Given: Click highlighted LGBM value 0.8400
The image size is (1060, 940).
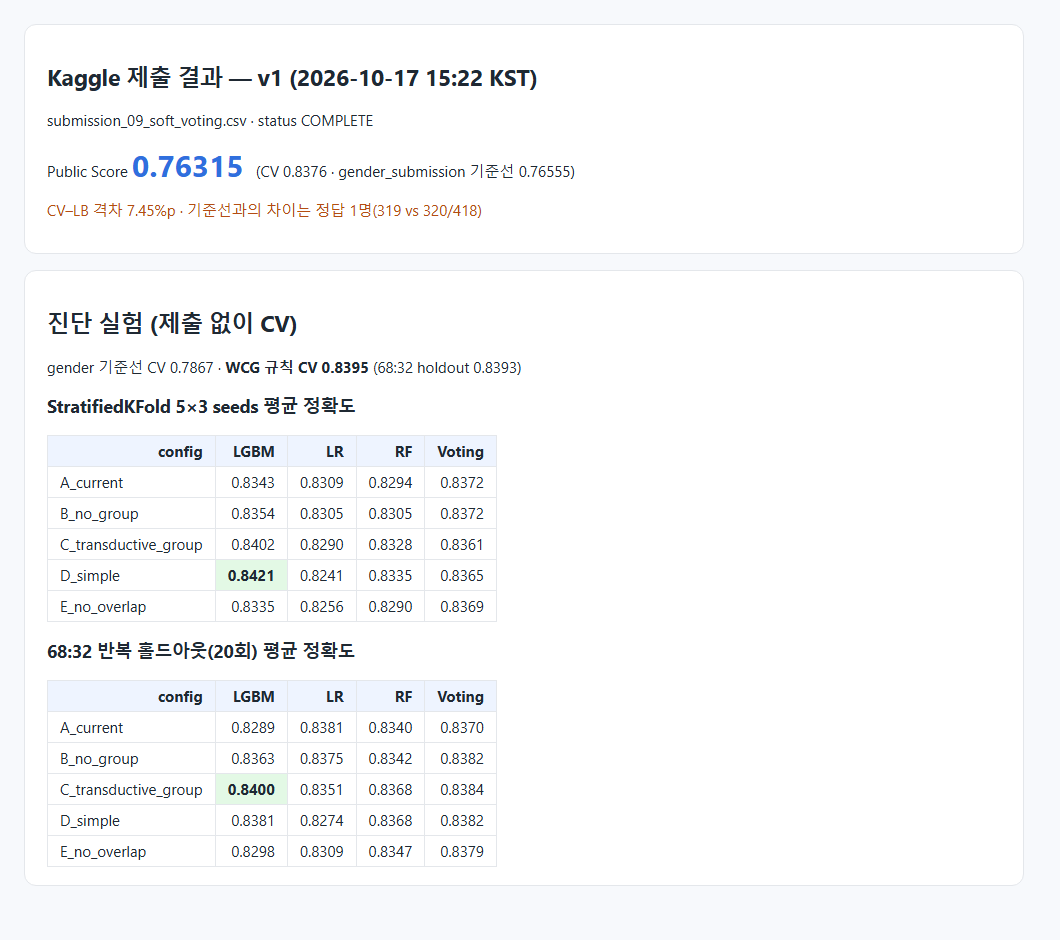Looking at the screenshot, I should tap(251, 790).
